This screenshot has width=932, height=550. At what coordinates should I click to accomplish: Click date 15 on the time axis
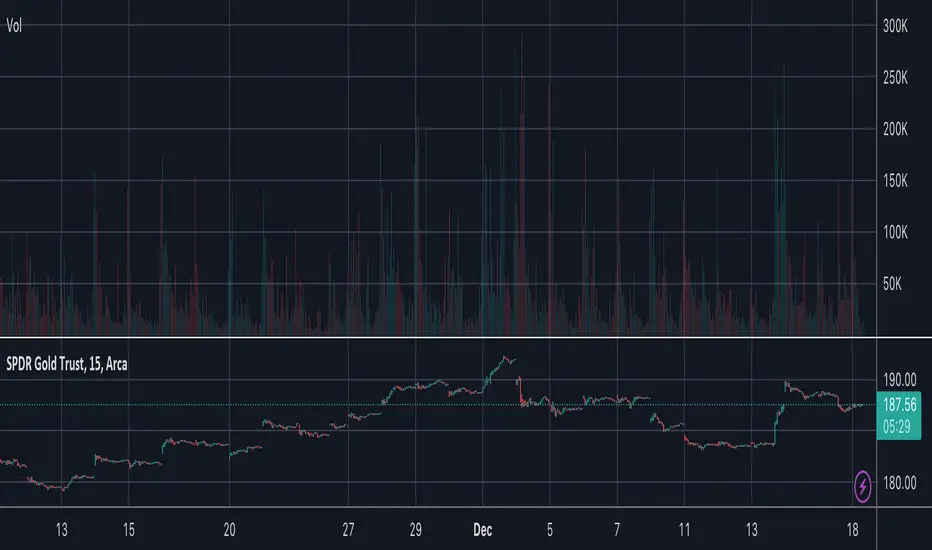tap(129, 530)
